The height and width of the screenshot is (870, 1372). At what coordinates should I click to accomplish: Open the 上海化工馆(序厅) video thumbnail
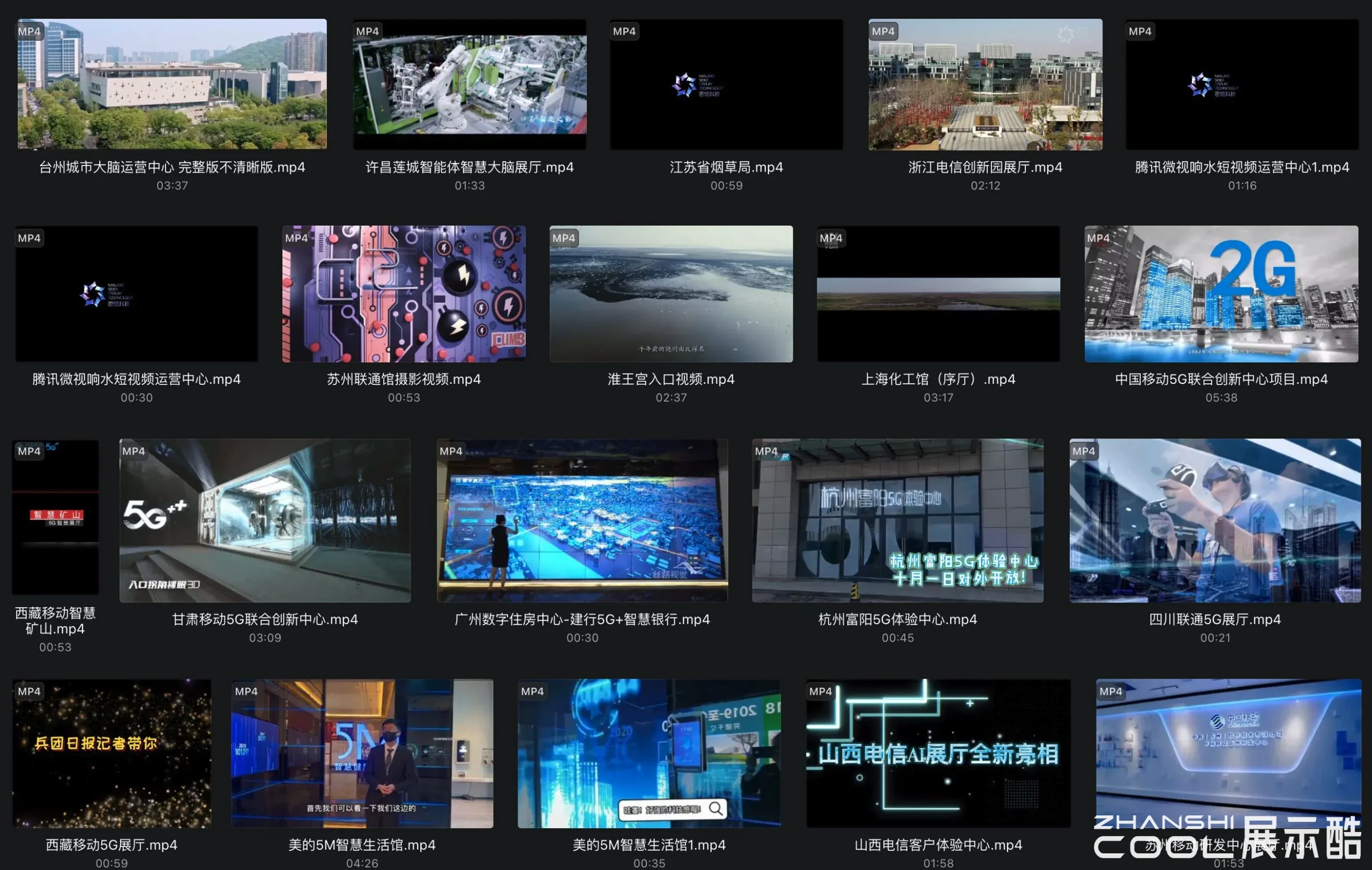(x=938, y=293)
